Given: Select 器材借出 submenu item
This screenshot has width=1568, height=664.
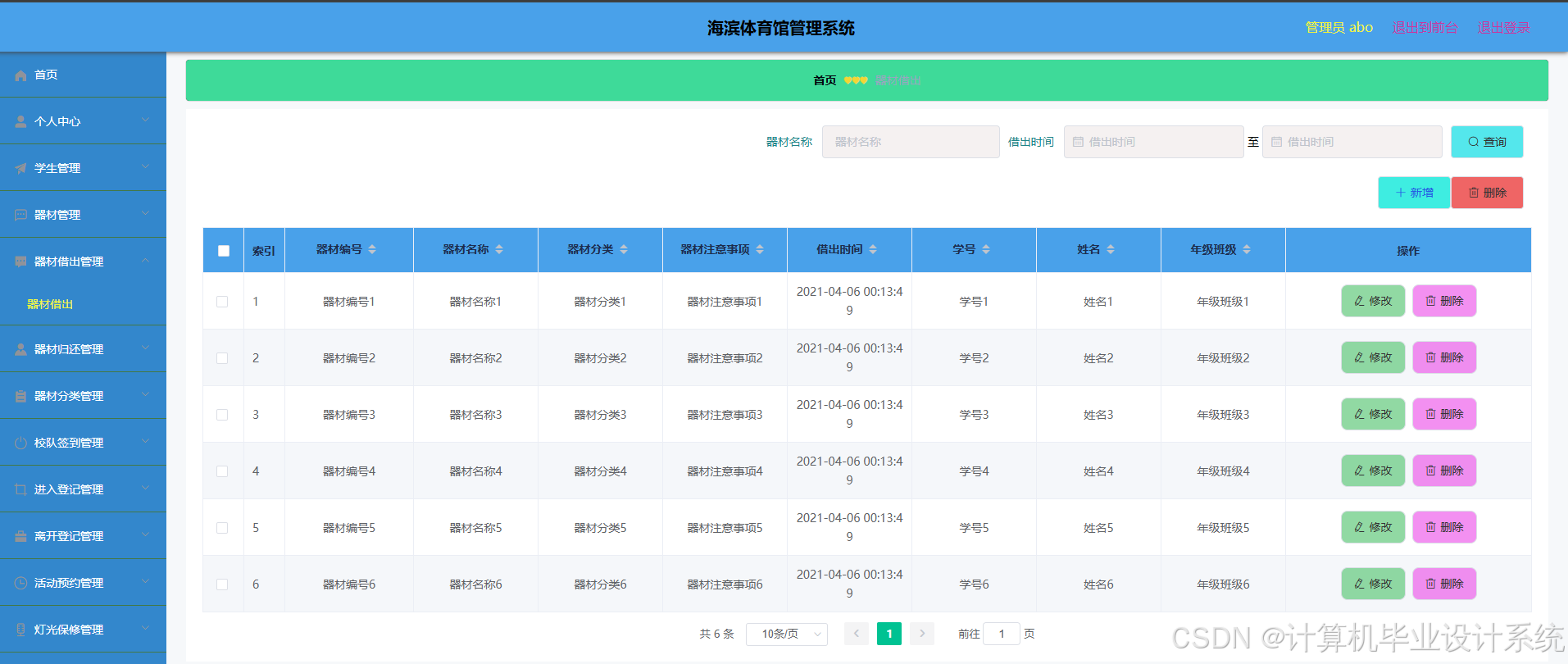Looking at the screenshot, I should tap(83, 304).
